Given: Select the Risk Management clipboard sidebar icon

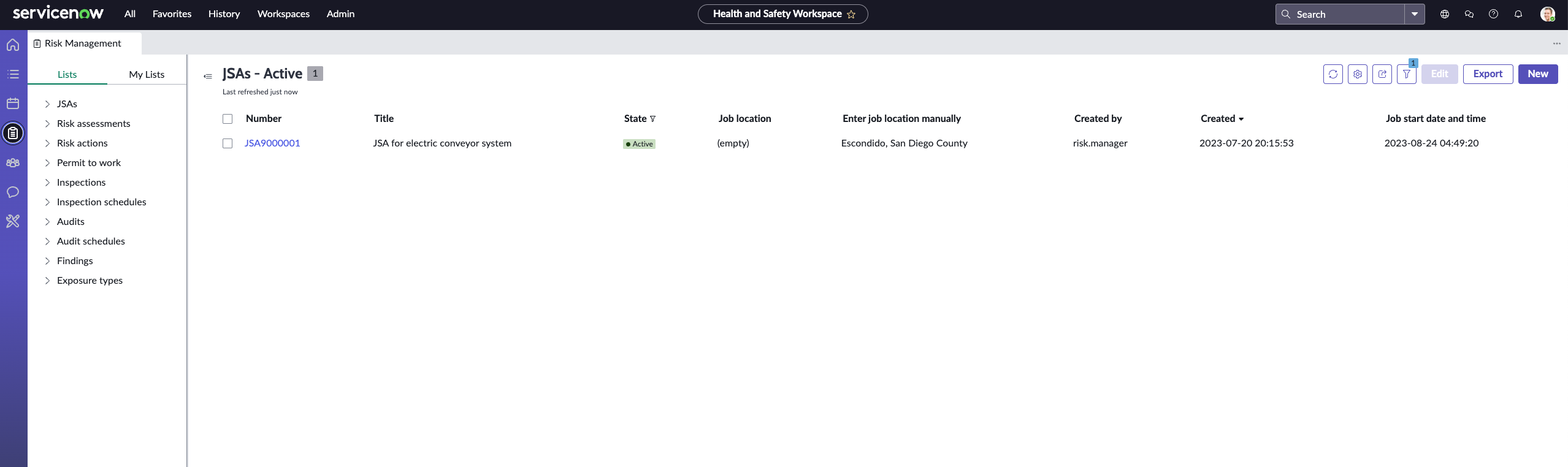Looking at the screenshot, I should coord(13,133).
